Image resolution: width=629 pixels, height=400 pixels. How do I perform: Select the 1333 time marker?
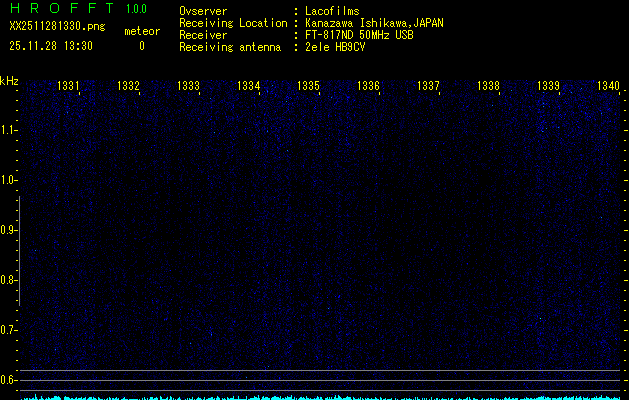coord(189,87)
